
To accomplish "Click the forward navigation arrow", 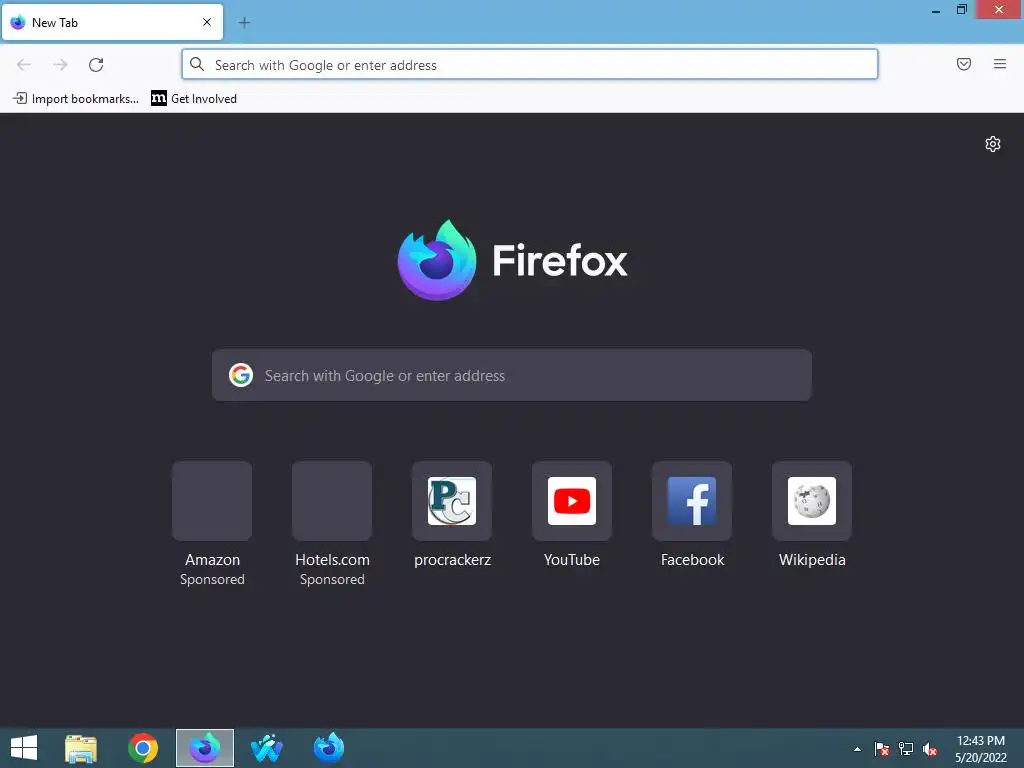I will click(x=60, y=65).
